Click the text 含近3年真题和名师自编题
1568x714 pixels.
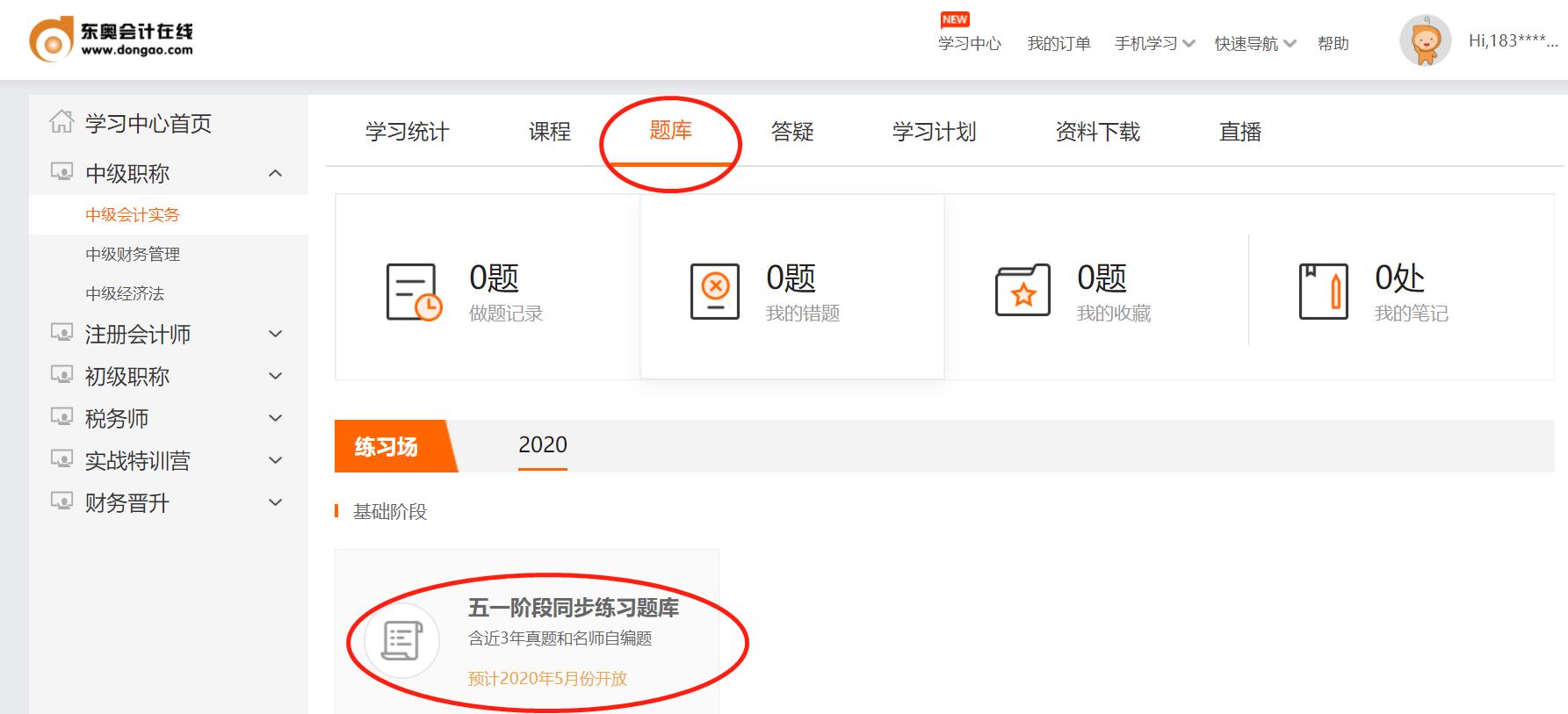560,638
